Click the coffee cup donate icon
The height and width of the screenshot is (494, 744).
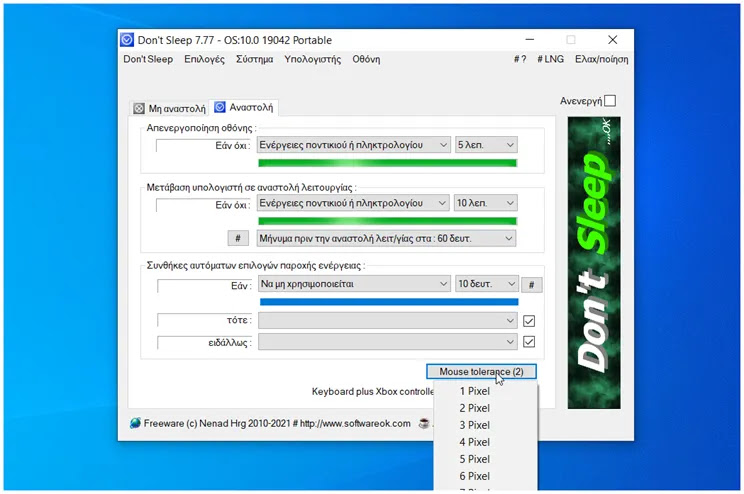(424, 423)
